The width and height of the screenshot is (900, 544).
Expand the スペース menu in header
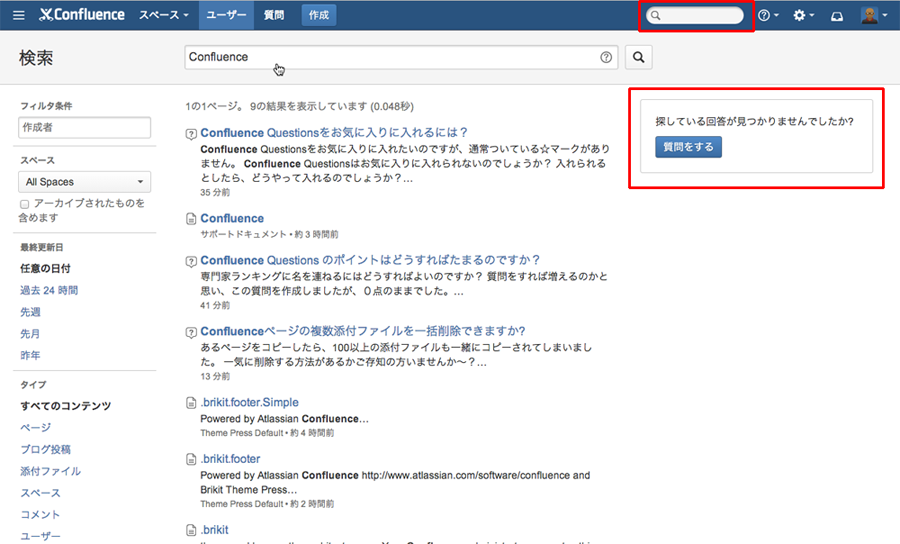tap(164, 15)
